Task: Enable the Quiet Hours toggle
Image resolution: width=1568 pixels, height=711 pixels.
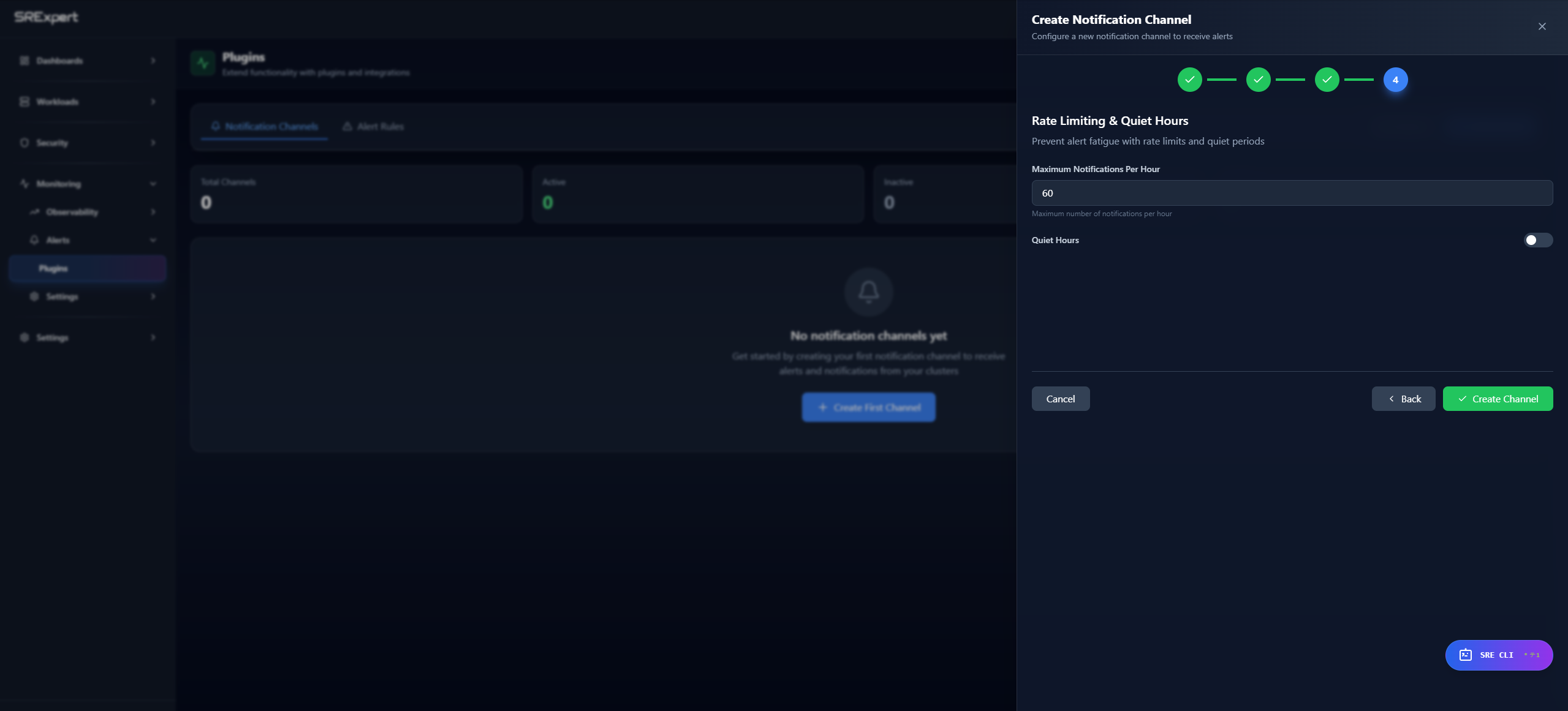Action: point(1538,240)
